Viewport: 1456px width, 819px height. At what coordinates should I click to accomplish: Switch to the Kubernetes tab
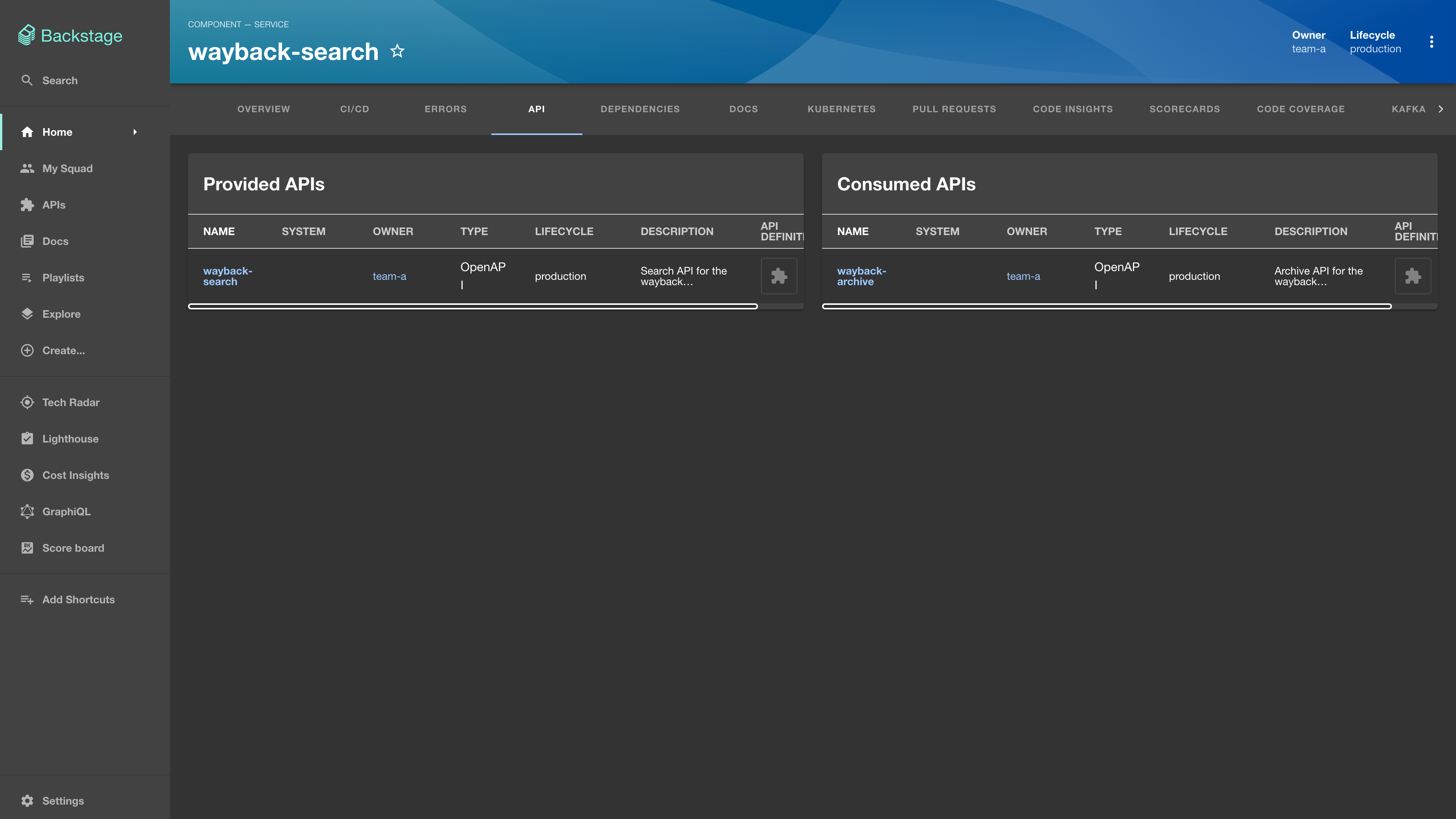841,109
